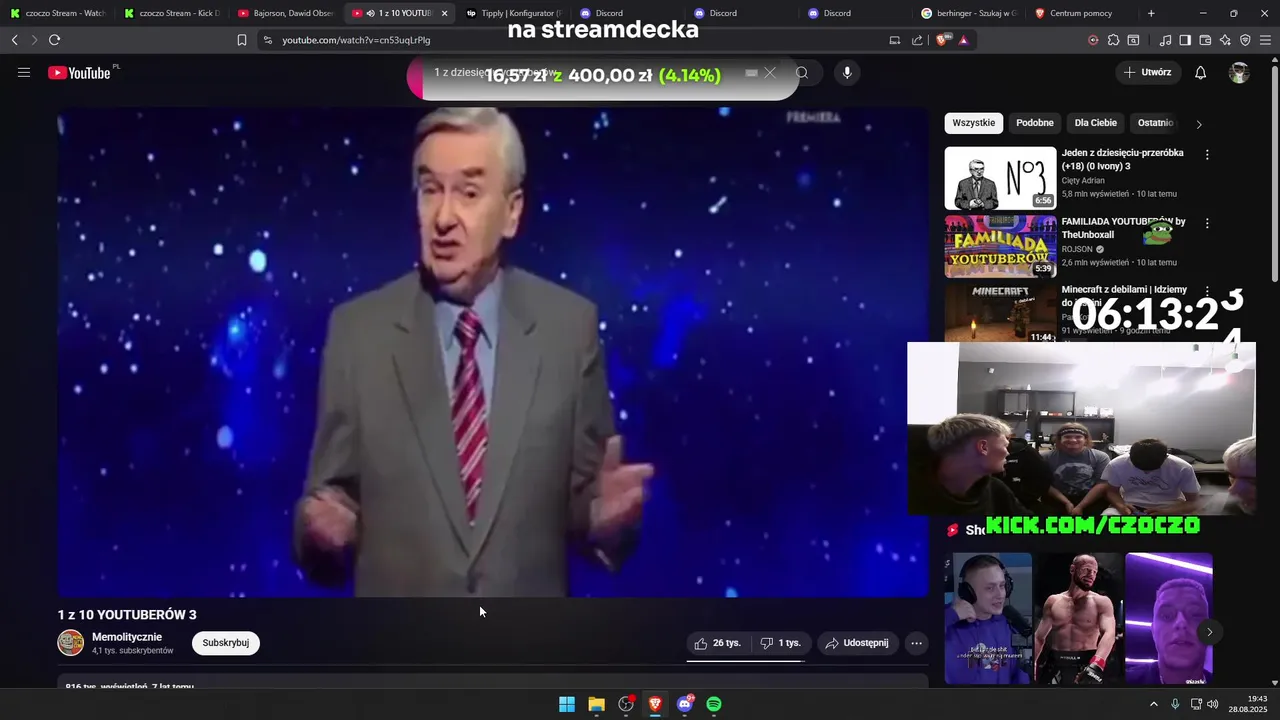Open options menu for FAMILIADA YOUTUBERÓW

[1207, 223]
